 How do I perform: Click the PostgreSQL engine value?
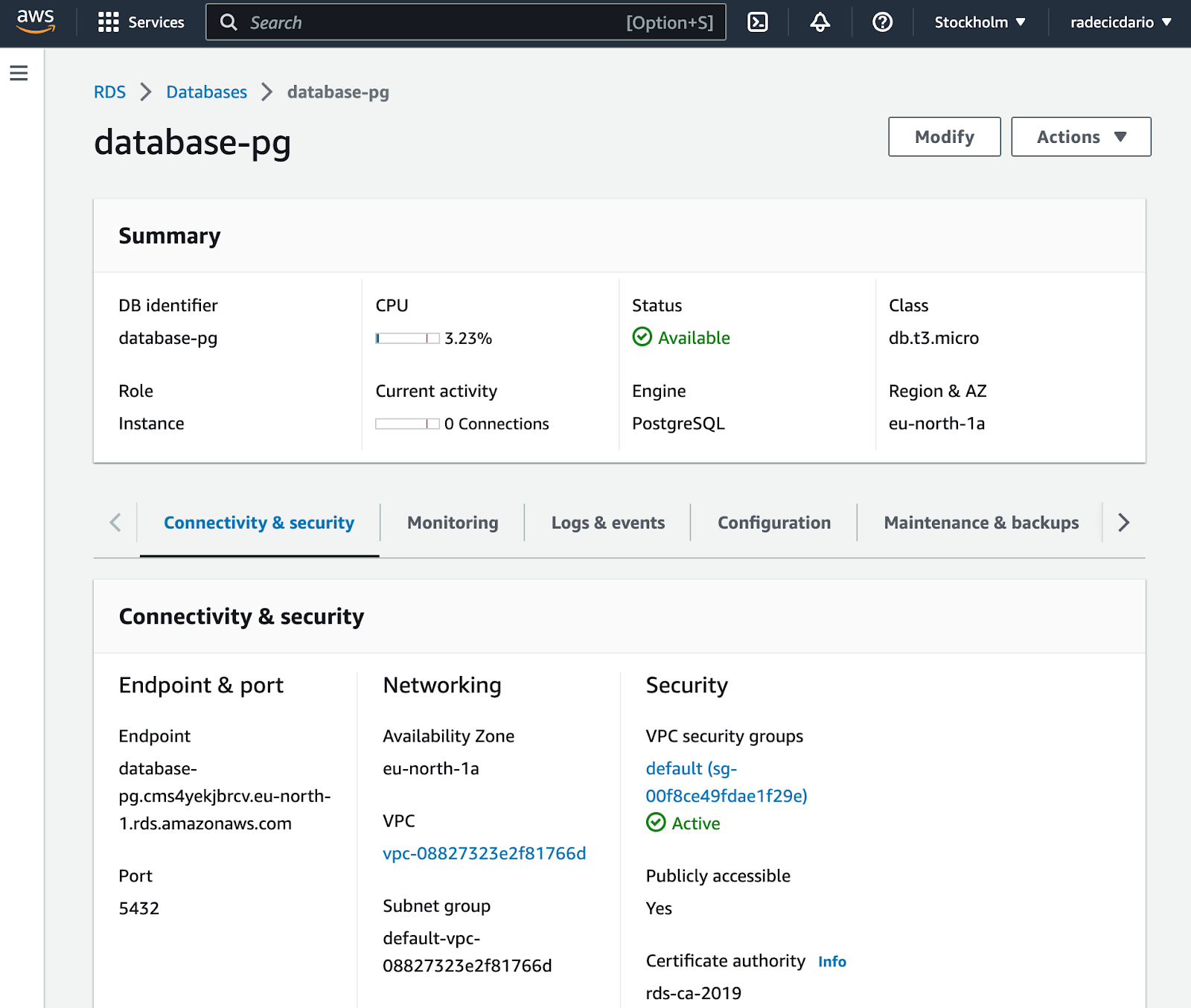tap(678, 424)
